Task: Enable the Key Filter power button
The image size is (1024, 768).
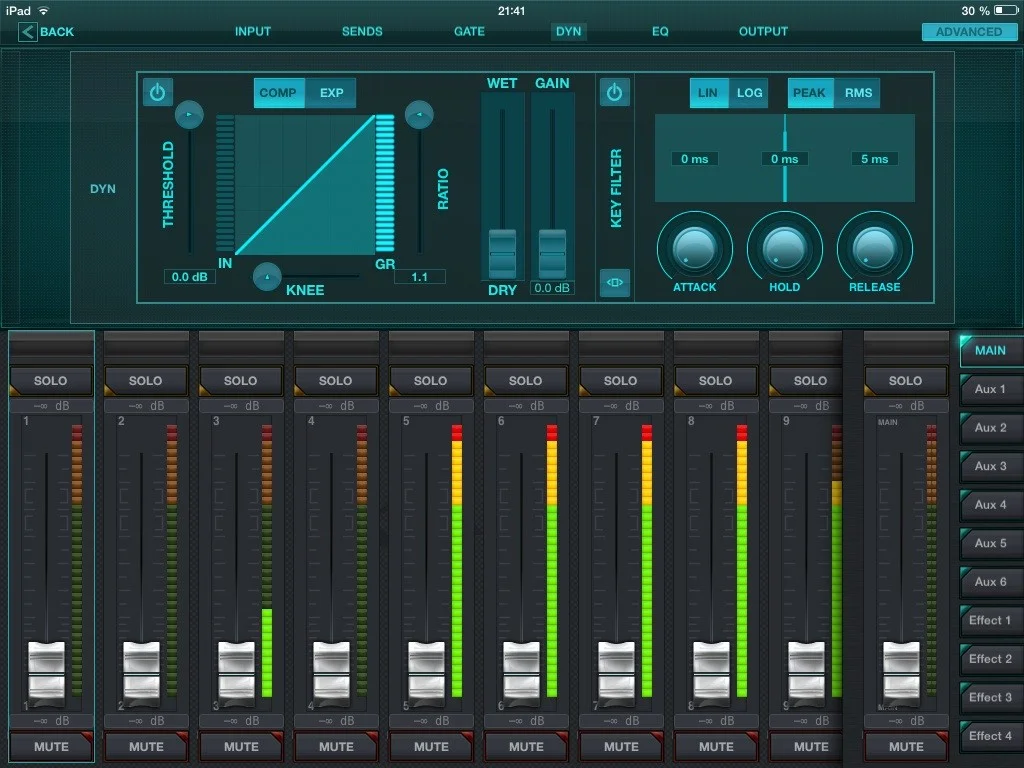Action: tap(615, 92)
